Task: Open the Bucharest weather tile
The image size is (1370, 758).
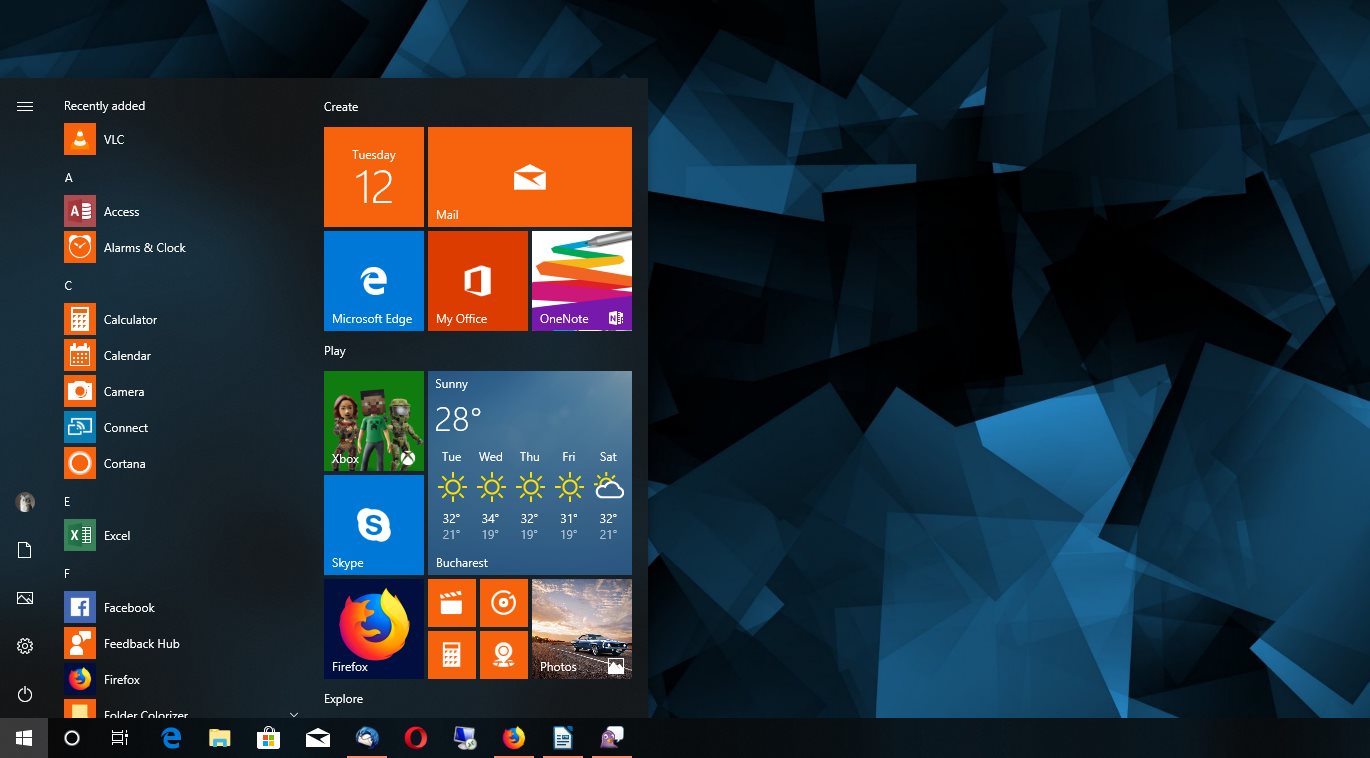Action: tap(530, 473)
